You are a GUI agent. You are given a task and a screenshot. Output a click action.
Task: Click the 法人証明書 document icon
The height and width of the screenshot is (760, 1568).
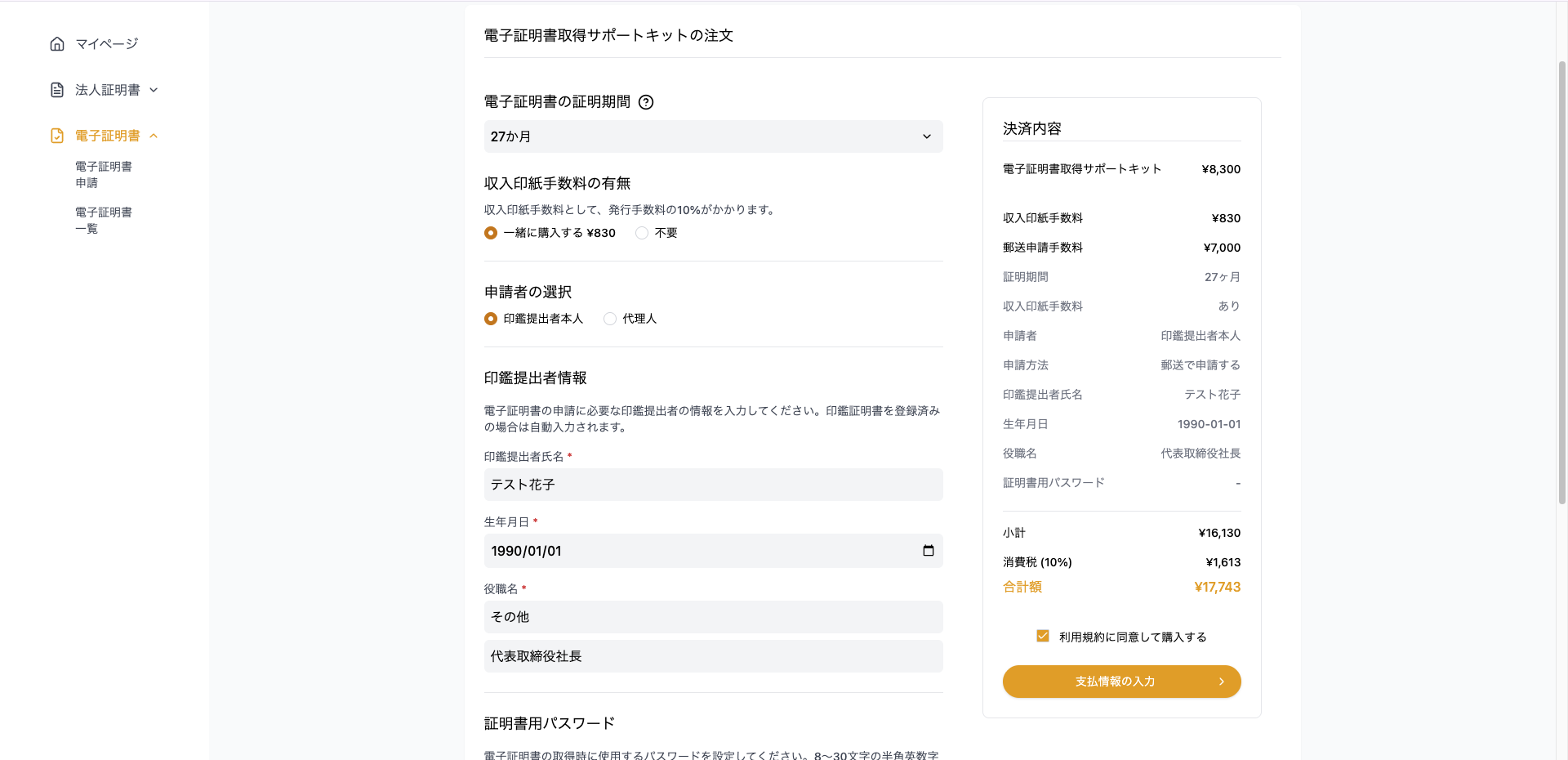57,90
